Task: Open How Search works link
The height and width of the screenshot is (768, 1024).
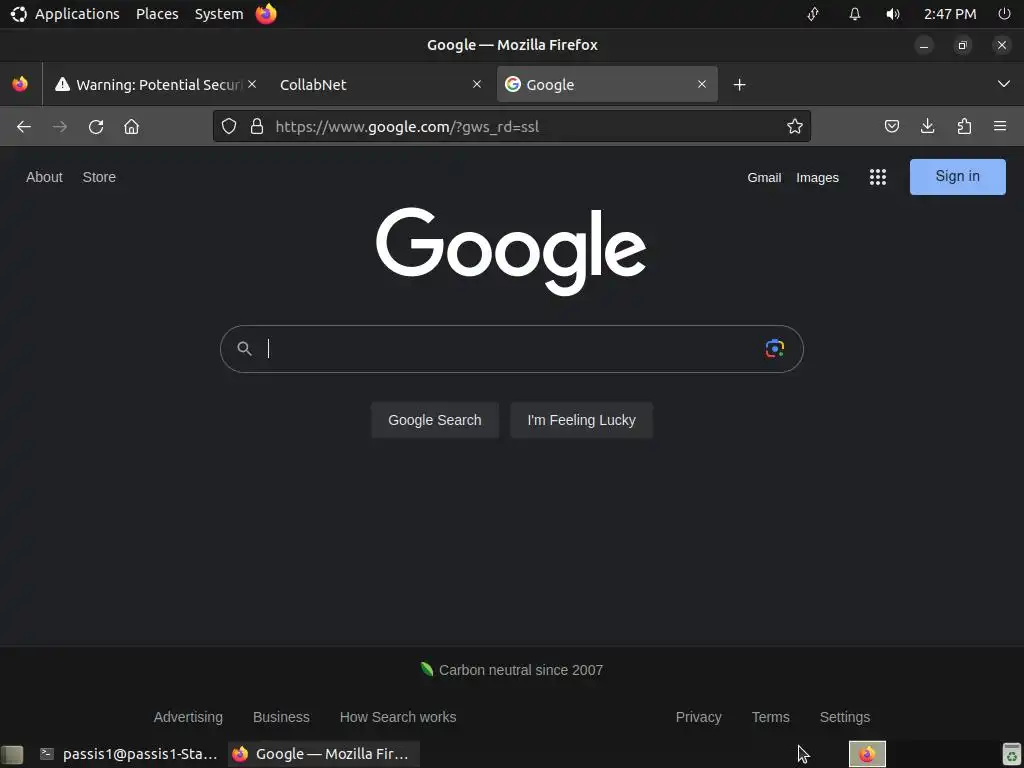Action: tap(398, 717)
